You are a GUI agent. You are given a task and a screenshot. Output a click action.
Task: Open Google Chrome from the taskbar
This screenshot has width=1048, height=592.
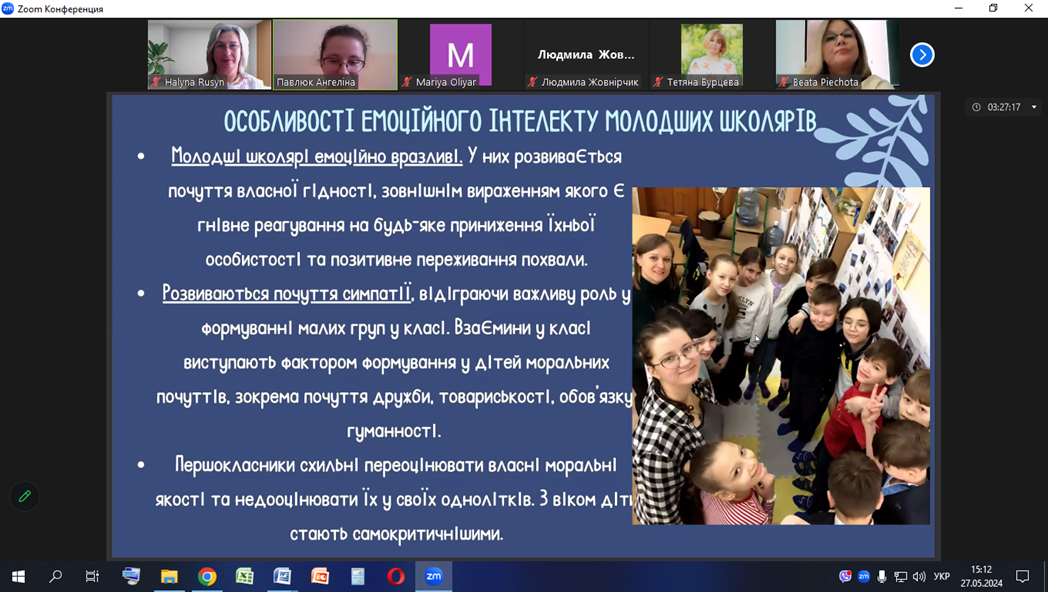[x=207, y=576]
